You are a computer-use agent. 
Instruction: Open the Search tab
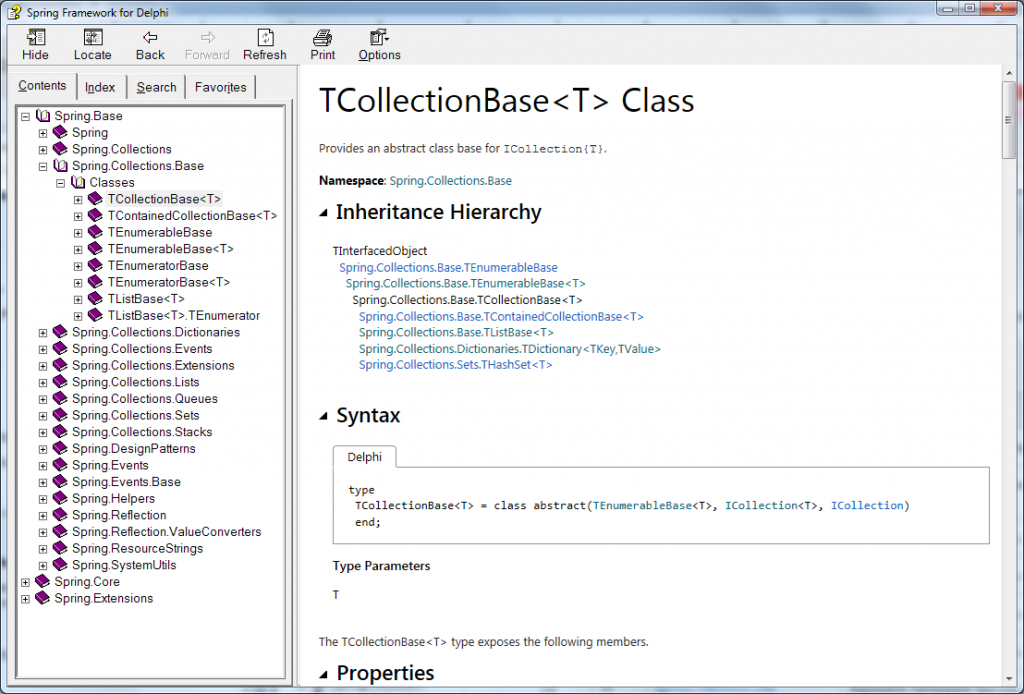click(156, 87)
